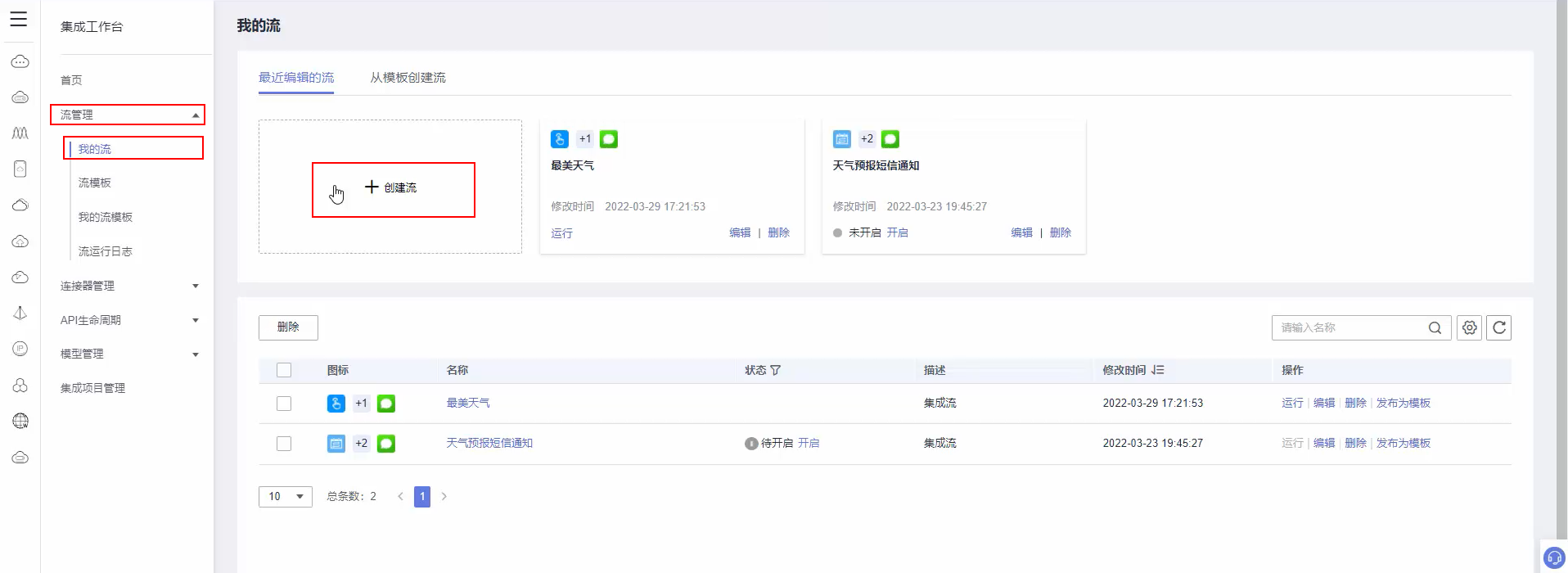Click the search magnifier icon in the name field

tap(1435, 327)
